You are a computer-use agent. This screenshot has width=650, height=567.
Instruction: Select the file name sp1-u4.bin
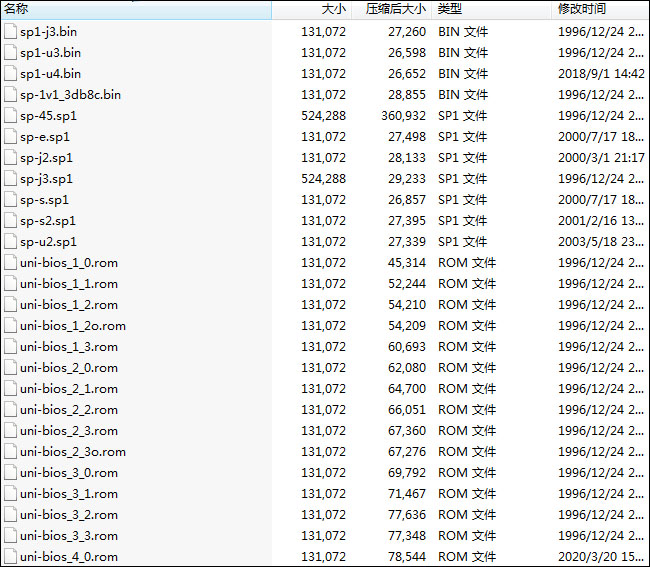pyautogui.click(x=51, y=74)
